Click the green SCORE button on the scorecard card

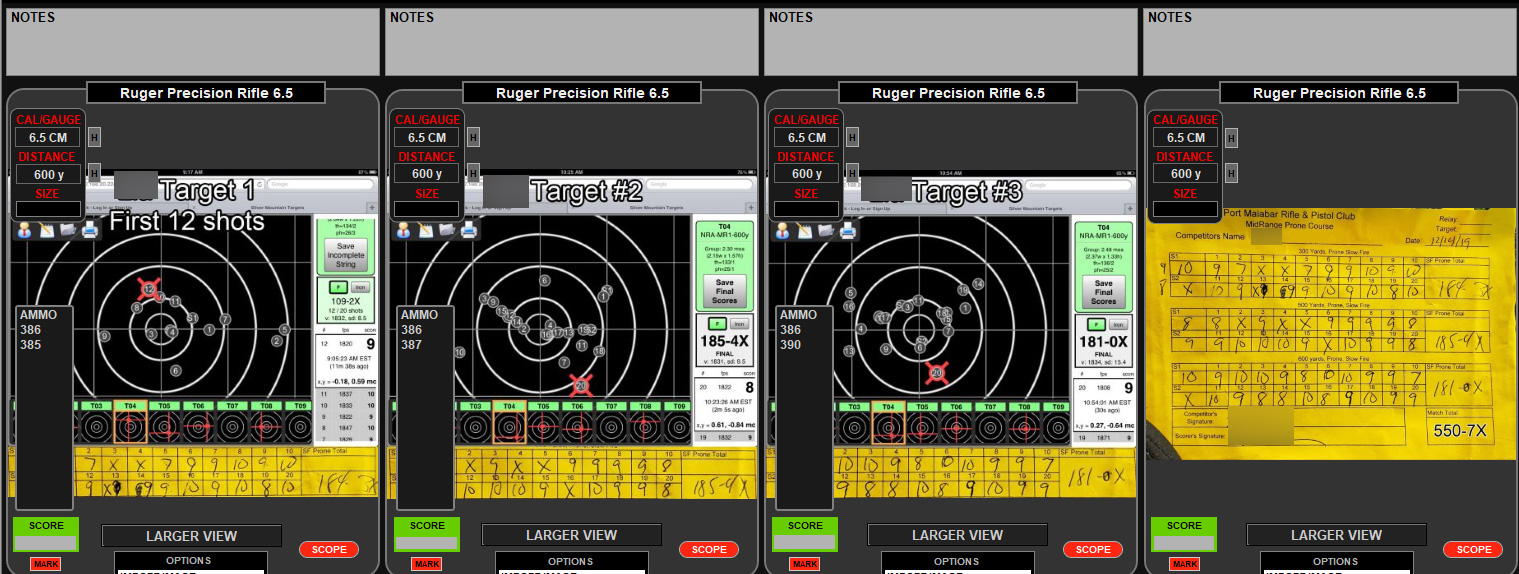pos(1184,534)
